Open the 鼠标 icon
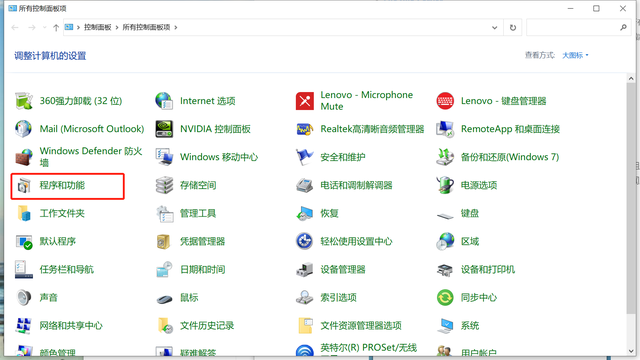Image resolution: width=640 pixels, height=360 pixels. click(x=164, y=299)
